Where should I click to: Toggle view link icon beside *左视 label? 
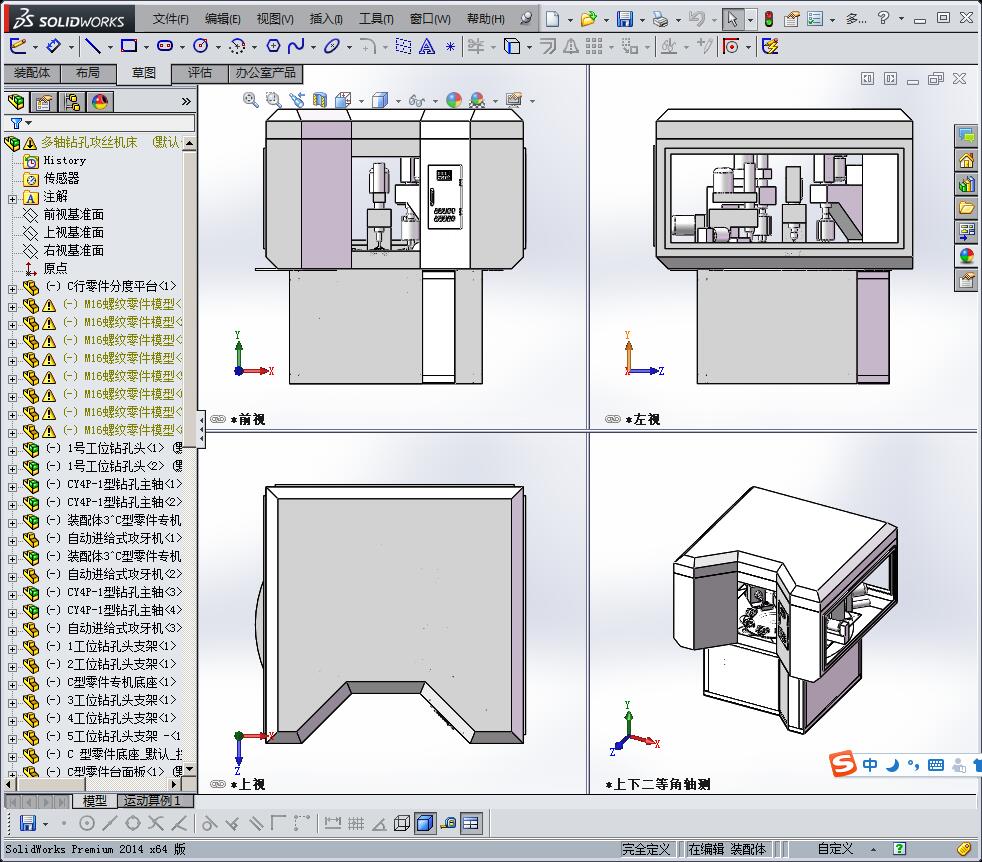tap(612, 419)
